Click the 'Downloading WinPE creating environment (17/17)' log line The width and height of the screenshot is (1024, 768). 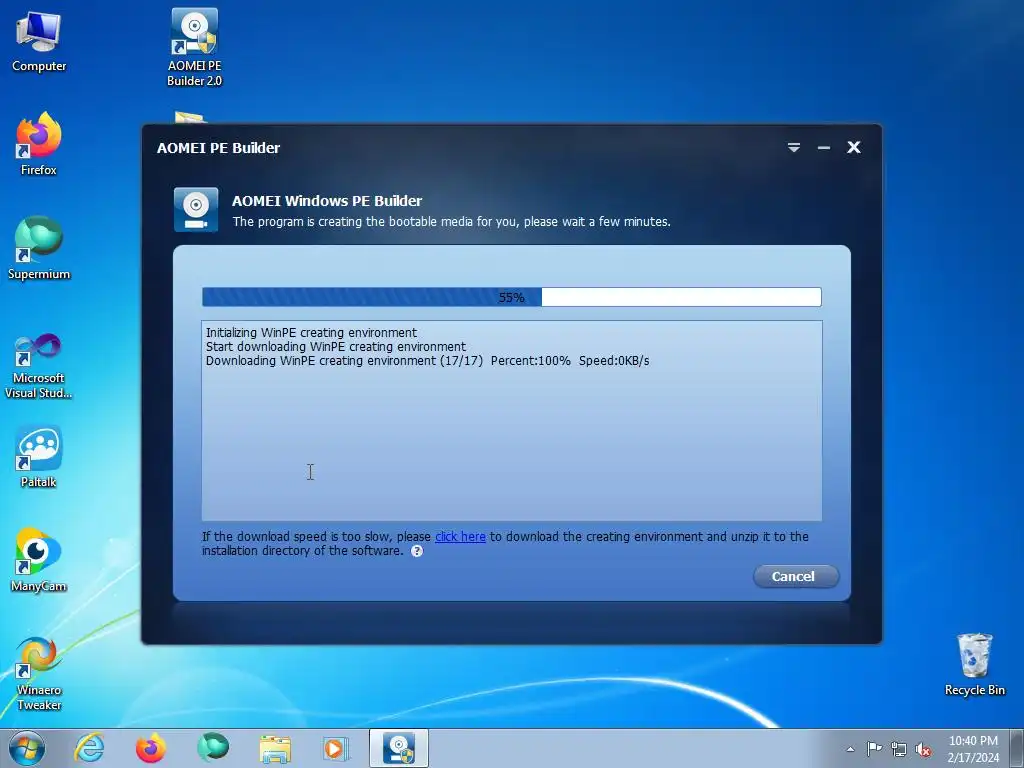pyautogui.click(x=427, y=361)
